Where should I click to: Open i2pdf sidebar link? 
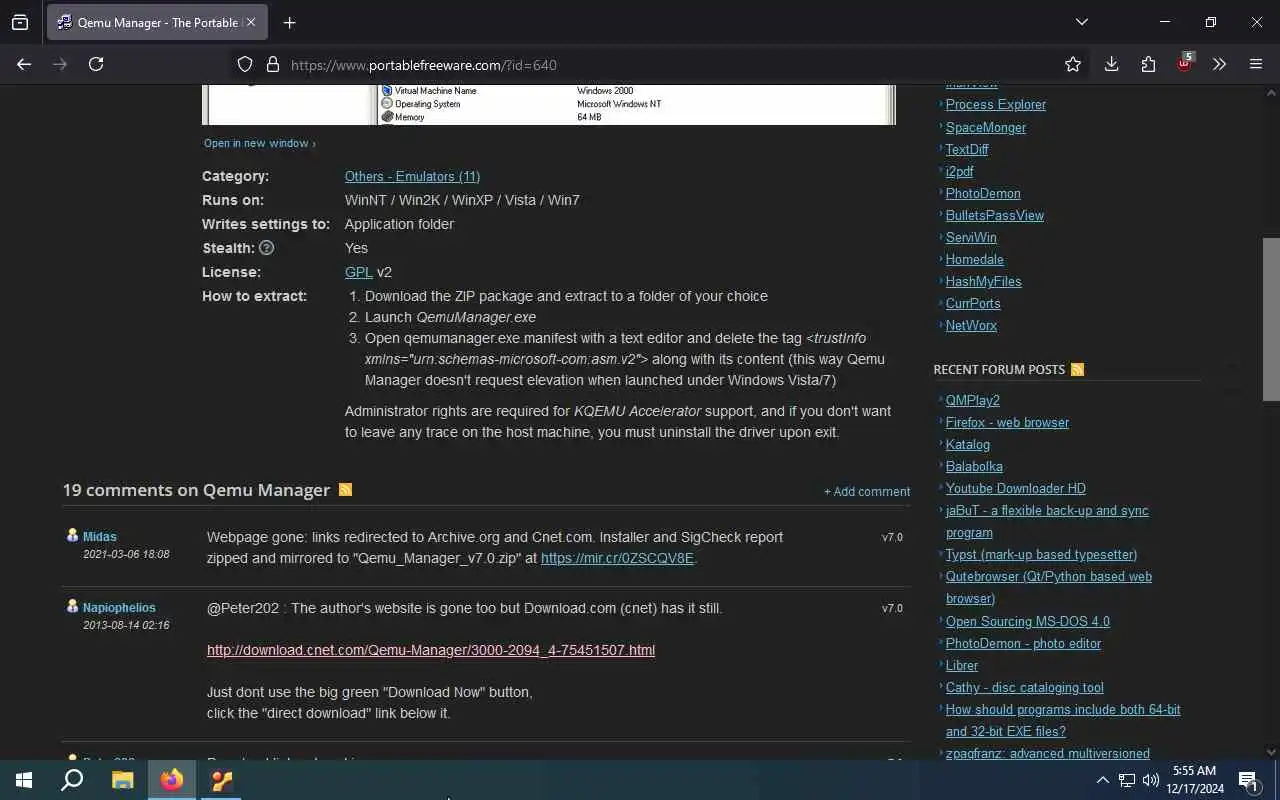click(959, 171)
